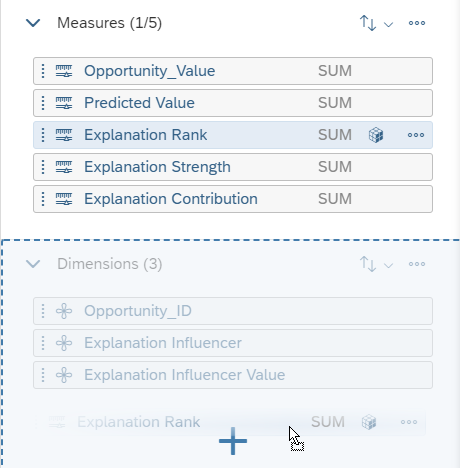Select Explanation Influencer Value dimension
The width and height of the screenshot is (460, 468).
pyautogui.click(x=233, y=375)
